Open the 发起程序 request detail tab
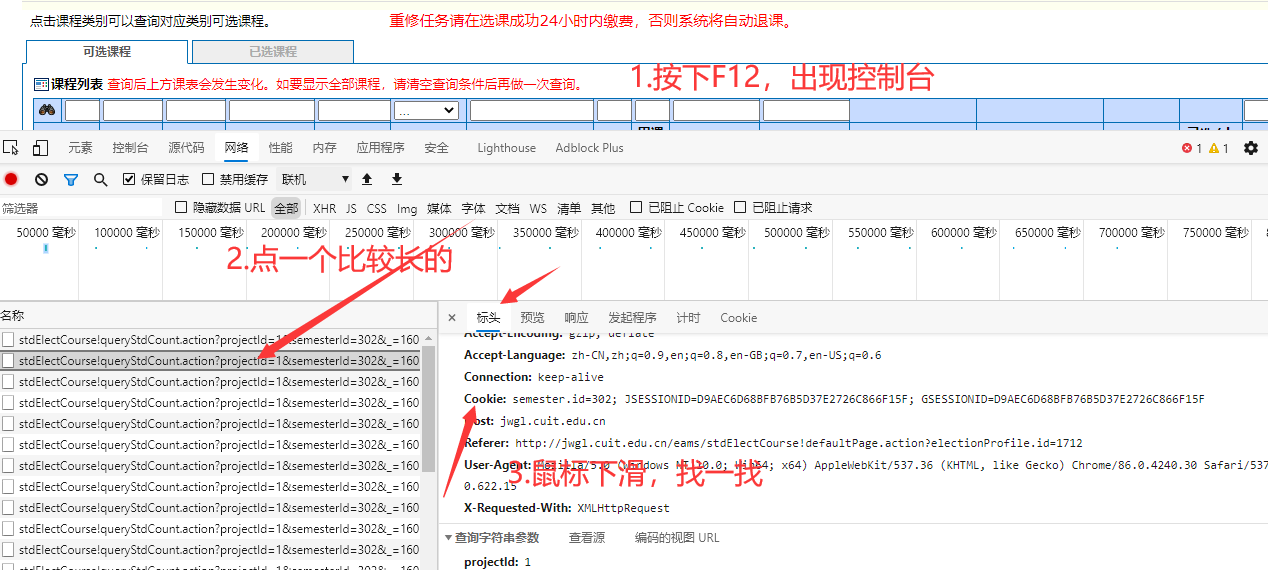Viewport: 1268px width, 570px height. [633, 318]
